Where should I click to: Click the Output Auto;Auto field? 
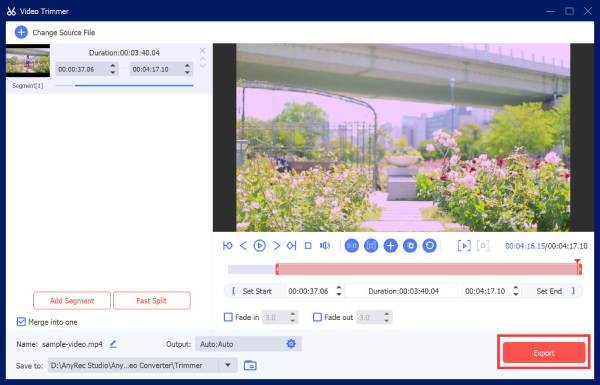248,344
